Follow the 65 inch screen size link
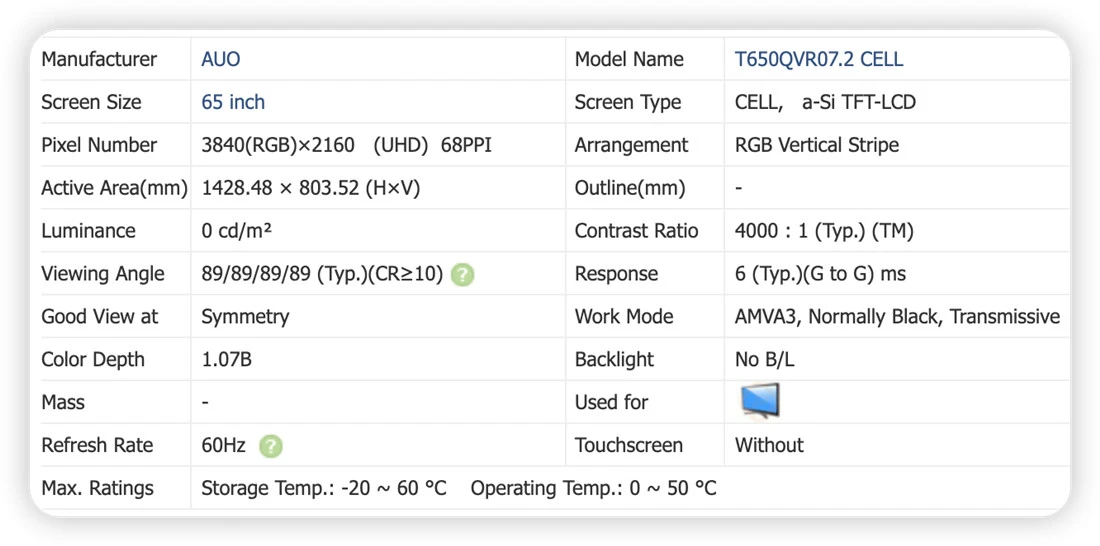The height and width of the screenshot is (546, 1100). [233, 102]
